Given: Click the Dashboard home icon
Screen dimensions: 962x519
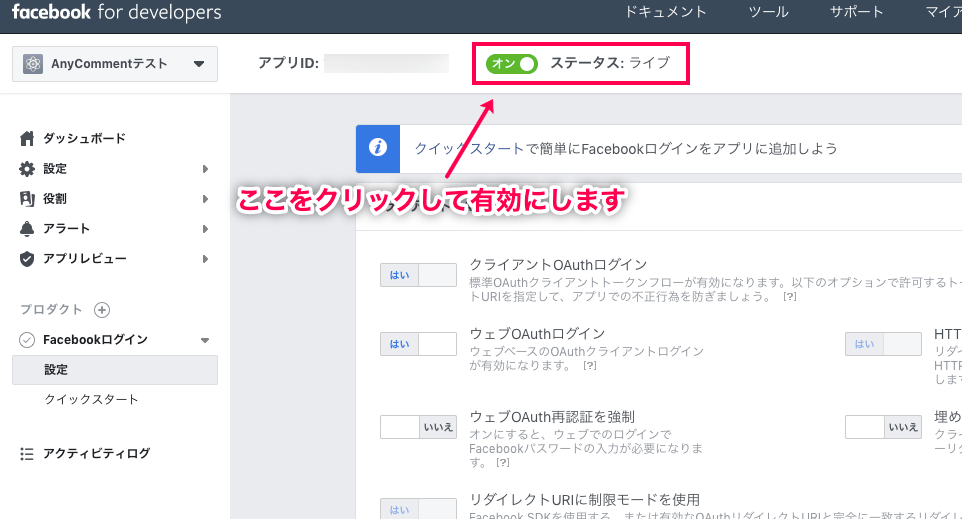Looking at the screenshot, I should pyautogui.click(x=27, y=138).
